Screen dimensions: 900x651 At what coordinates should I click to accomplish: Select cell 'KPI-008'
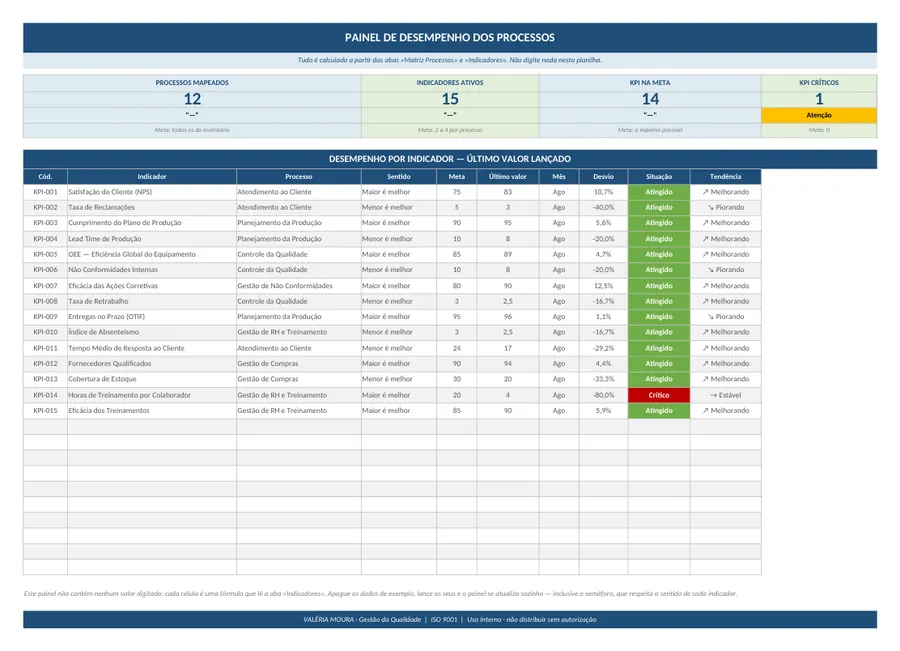(x=45, y=301)
